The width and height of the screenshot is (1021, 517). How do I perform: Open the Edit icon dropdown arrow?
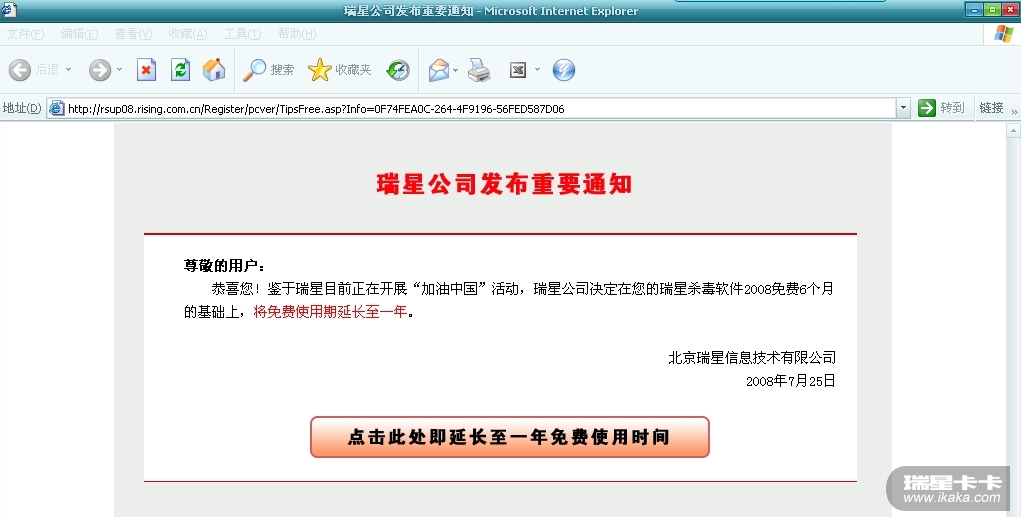[537, 70]
